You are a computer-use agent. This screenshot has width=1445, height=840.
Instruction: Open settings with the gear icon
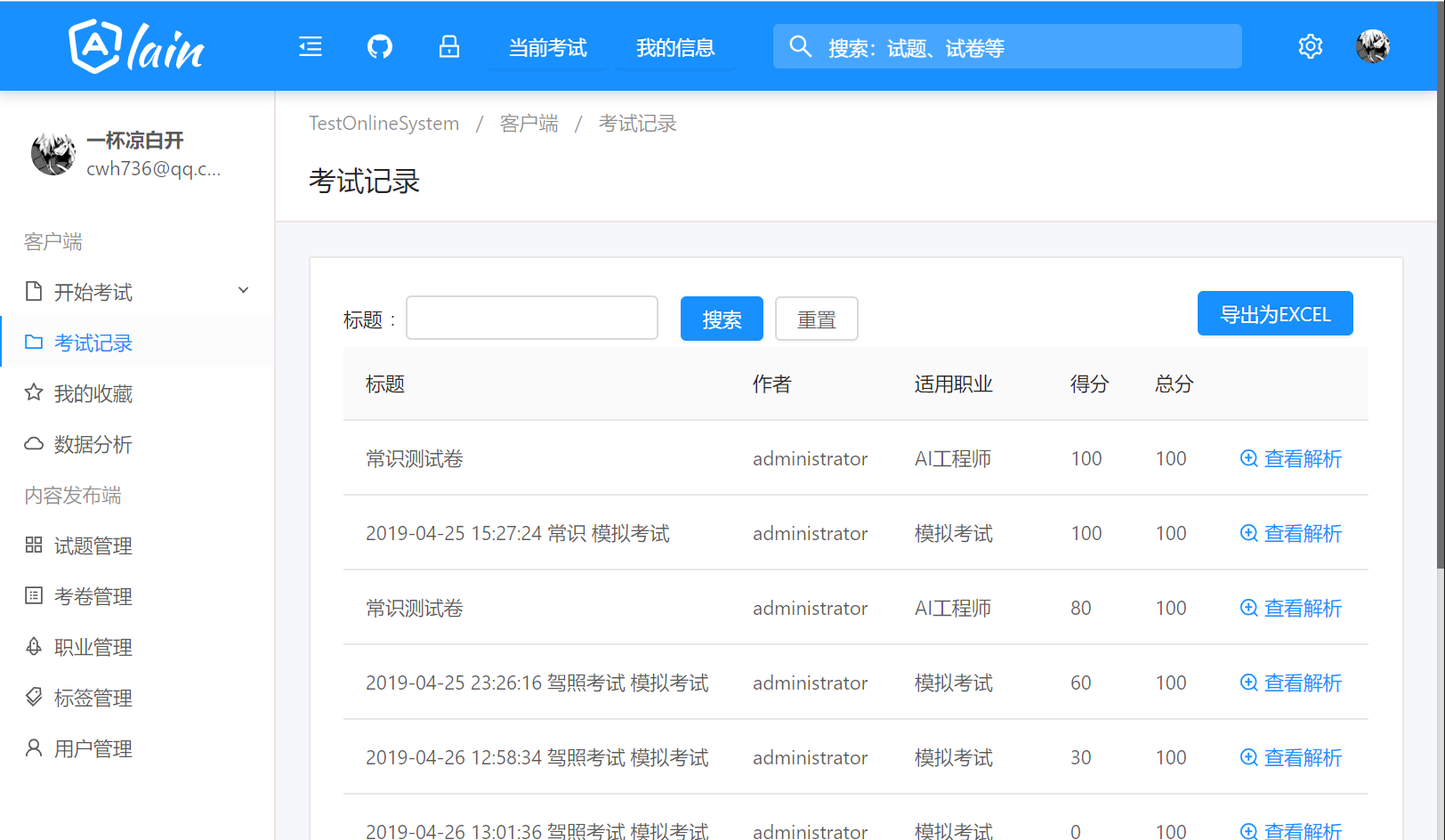point(1311,46)
